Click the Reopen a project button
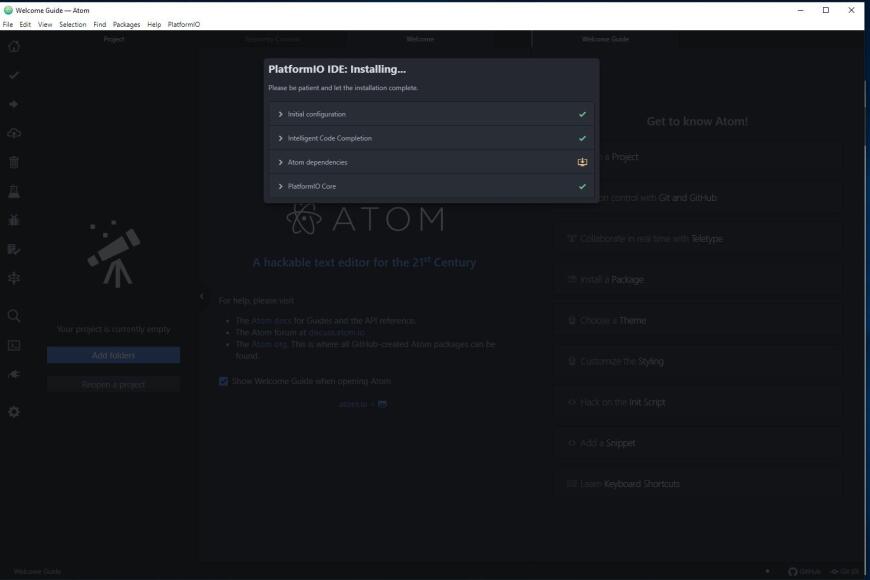 coord(113,385)
